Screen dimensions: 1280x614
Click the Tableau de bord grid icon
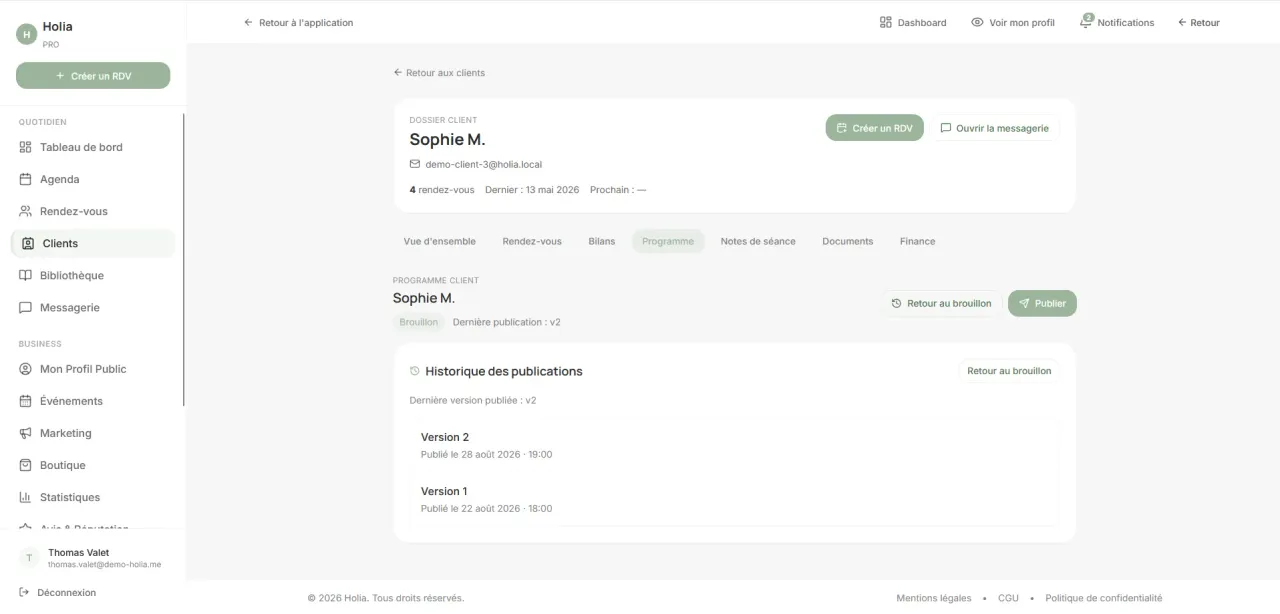pos(26,147)
